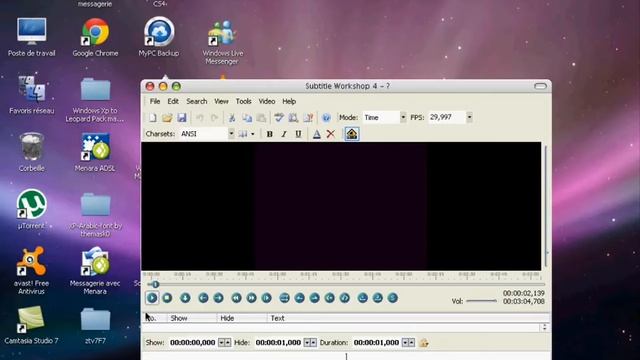Viewport: 640px width, 360px height.
Task: Fast forward the video
Action: click(251, 298)
